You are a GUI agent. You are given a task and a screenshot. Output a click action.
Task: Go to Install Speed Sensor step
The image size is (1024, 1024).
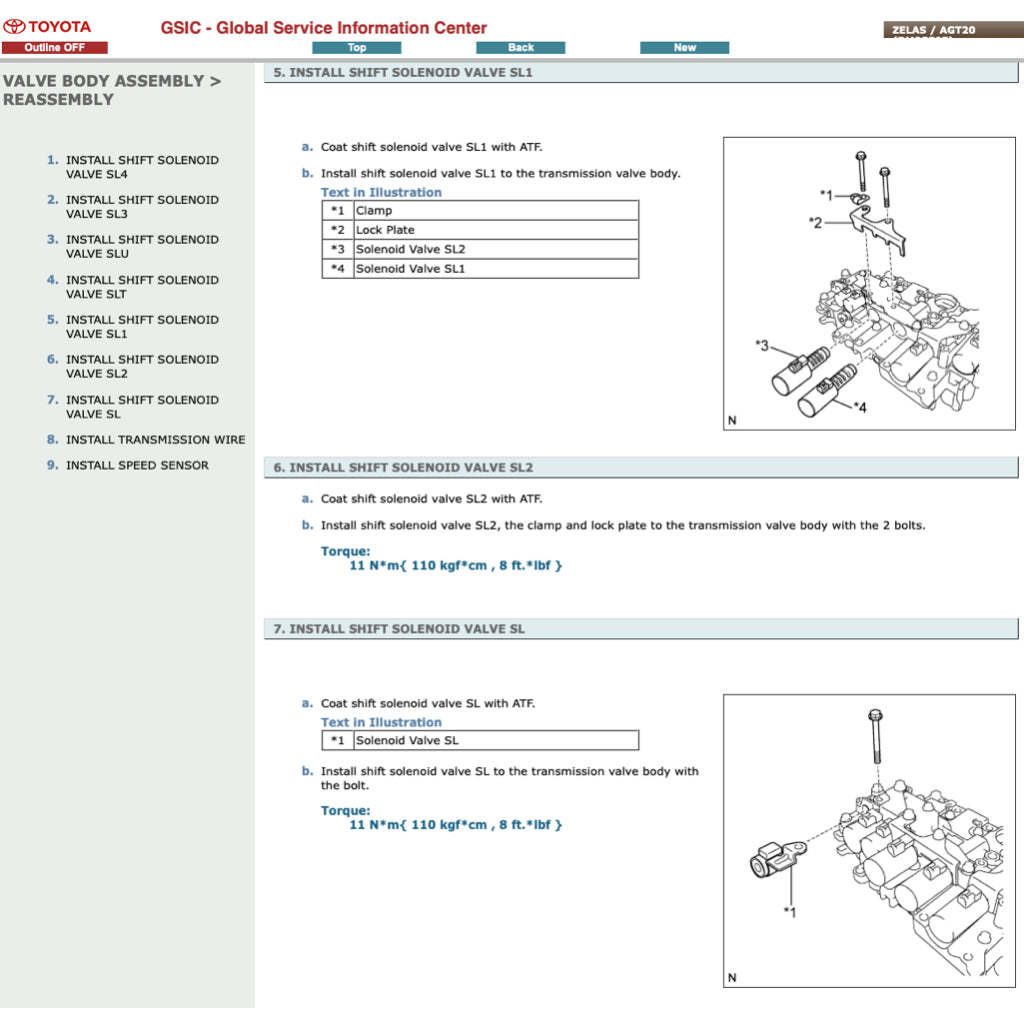click(x=137, y=466)
